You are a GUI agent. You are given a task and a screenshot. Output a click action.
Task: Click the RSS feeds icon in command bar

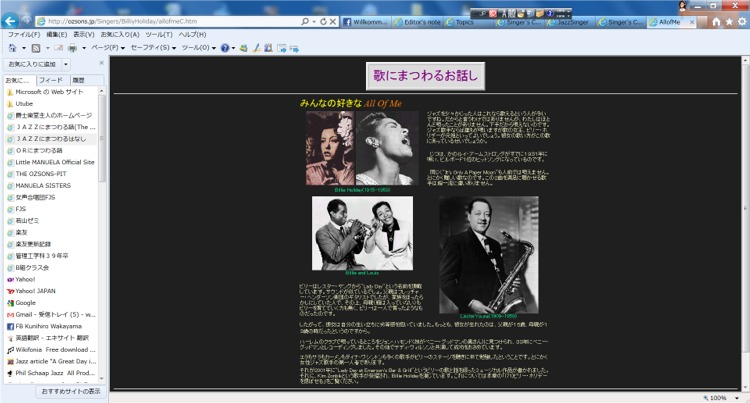click(36, 48)
